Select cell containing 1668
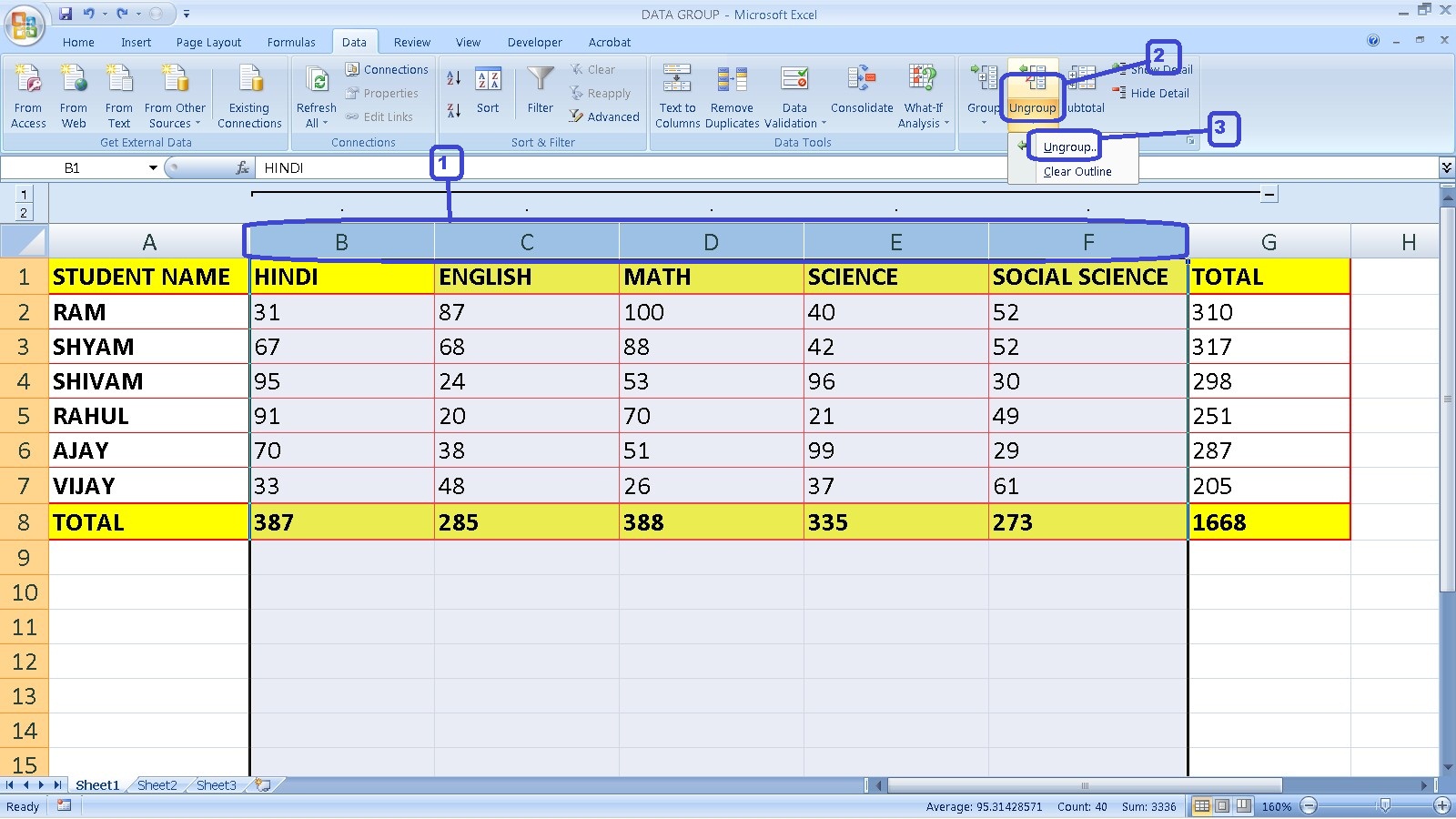This screenshot has width=1456, height=819. [x=1269, y=522]
